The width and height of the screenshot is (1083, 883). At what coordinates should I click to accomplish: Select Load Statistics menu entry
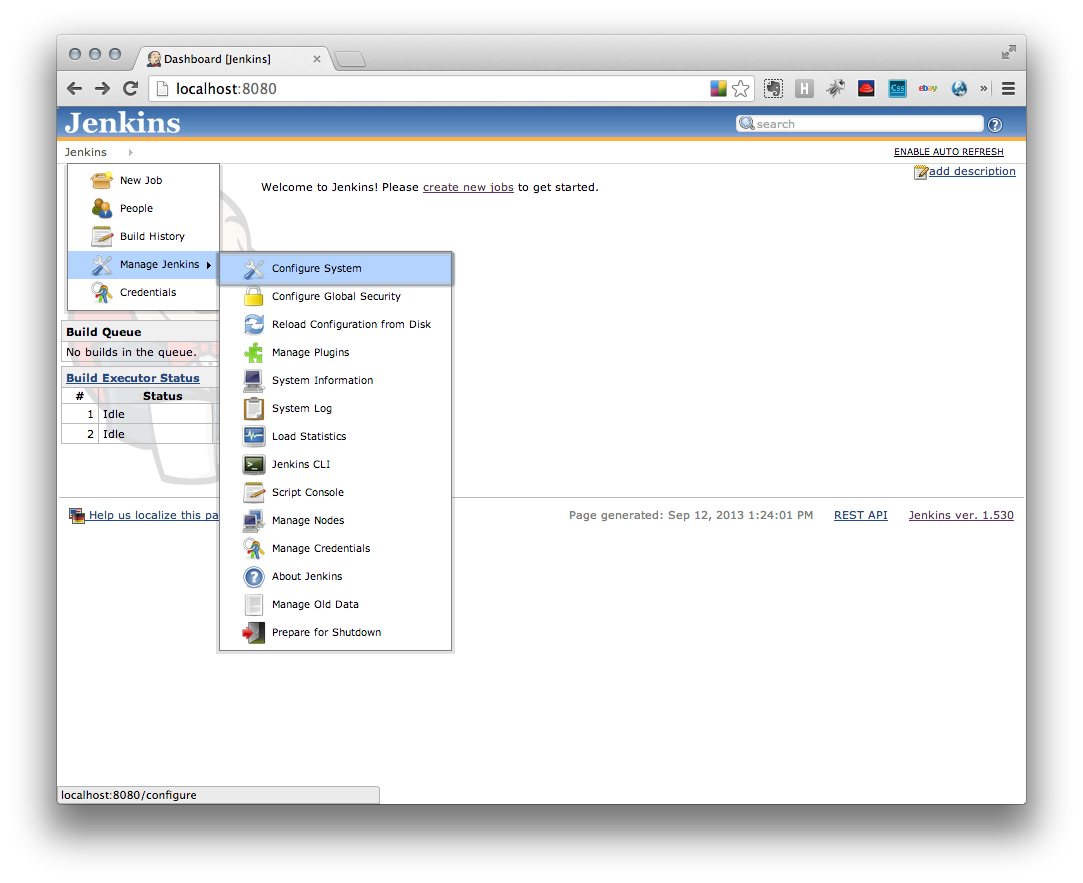[336, 437]
